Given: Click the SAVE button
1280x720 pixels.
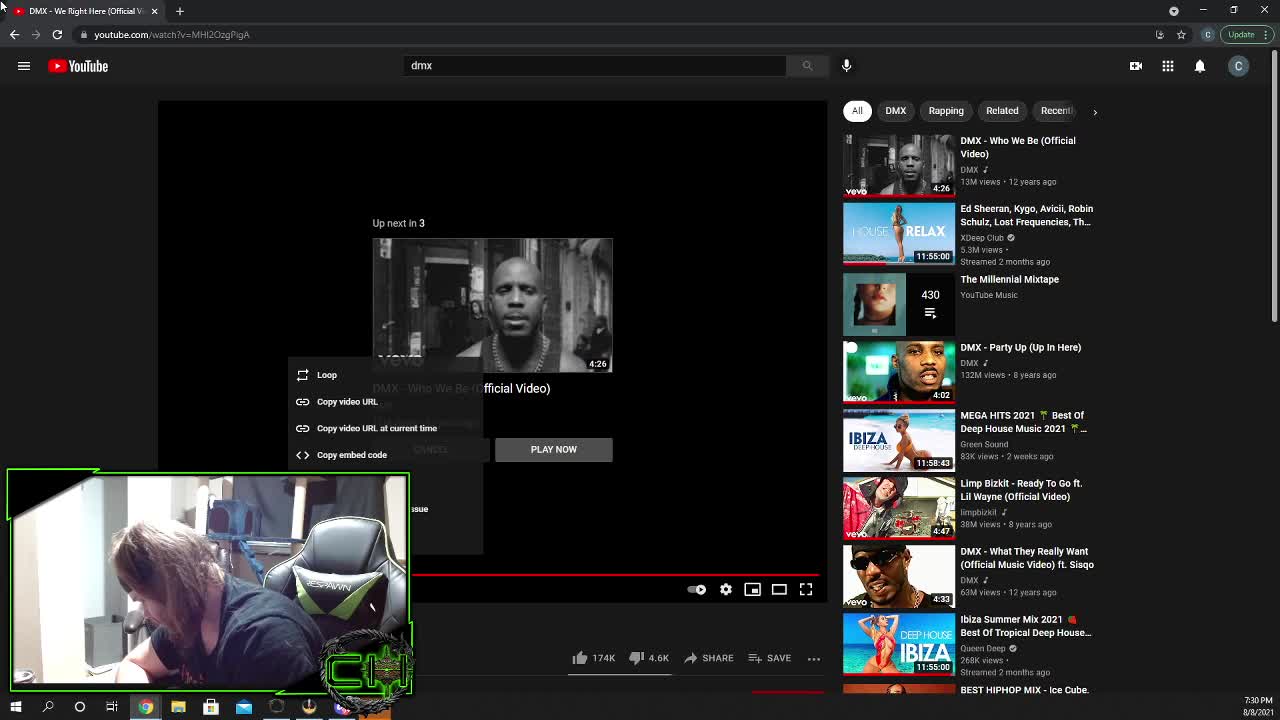Looking at the screenshot, I should pos(770,658).
